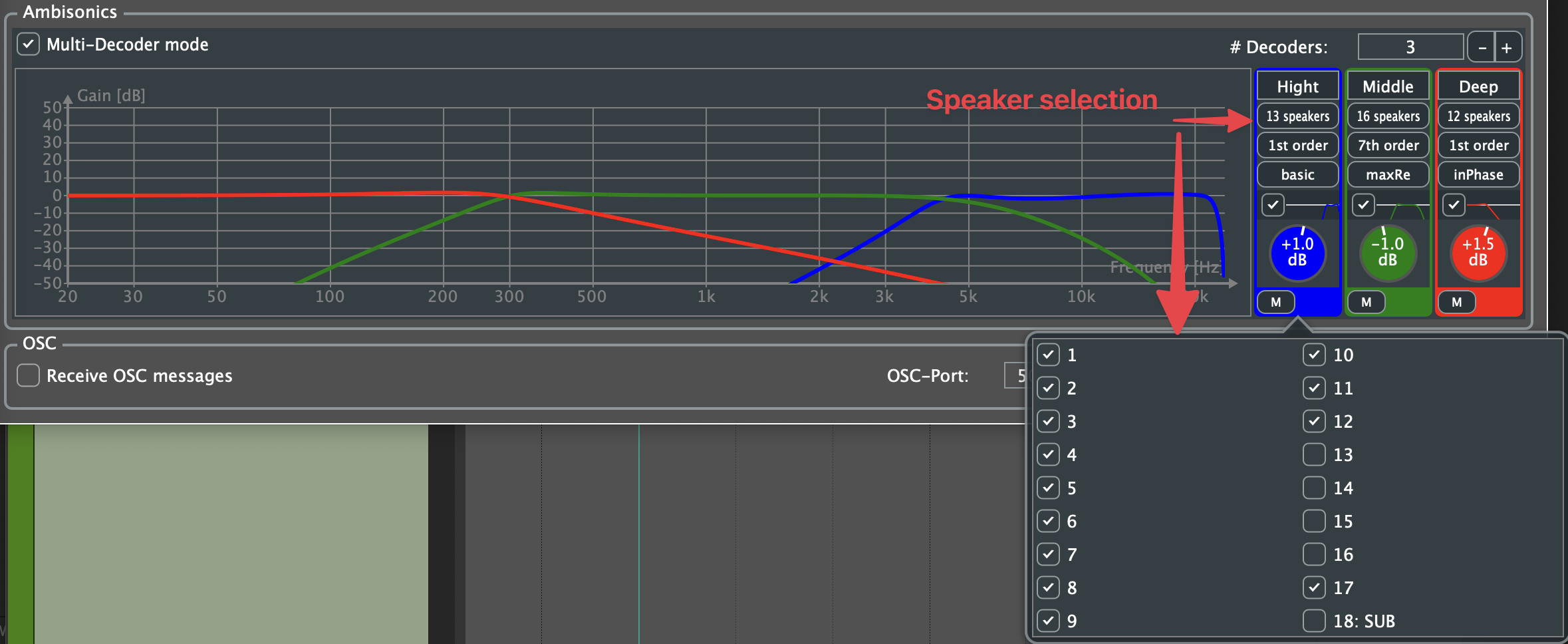Disable Multi-Decoder mode checkbox
This screenshot has height=644, width=1568.
pyautogui.click(x=28, y=45)
